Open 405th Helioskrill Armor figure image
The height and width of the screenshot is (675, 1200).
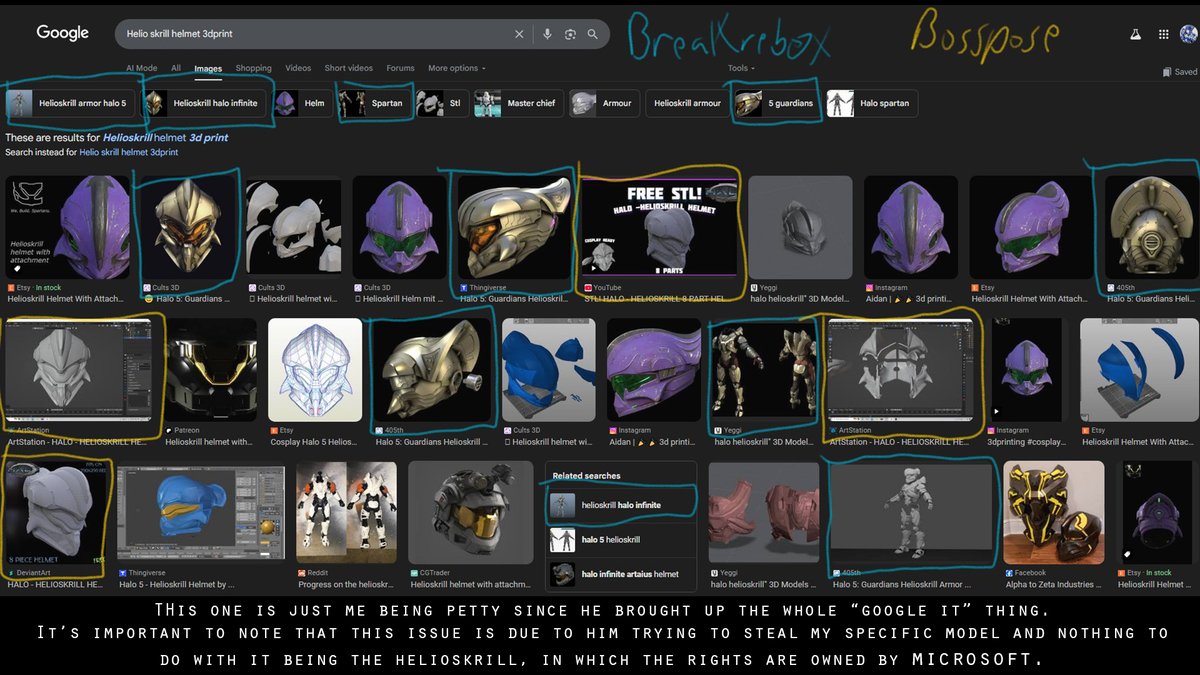click(914, 512)
